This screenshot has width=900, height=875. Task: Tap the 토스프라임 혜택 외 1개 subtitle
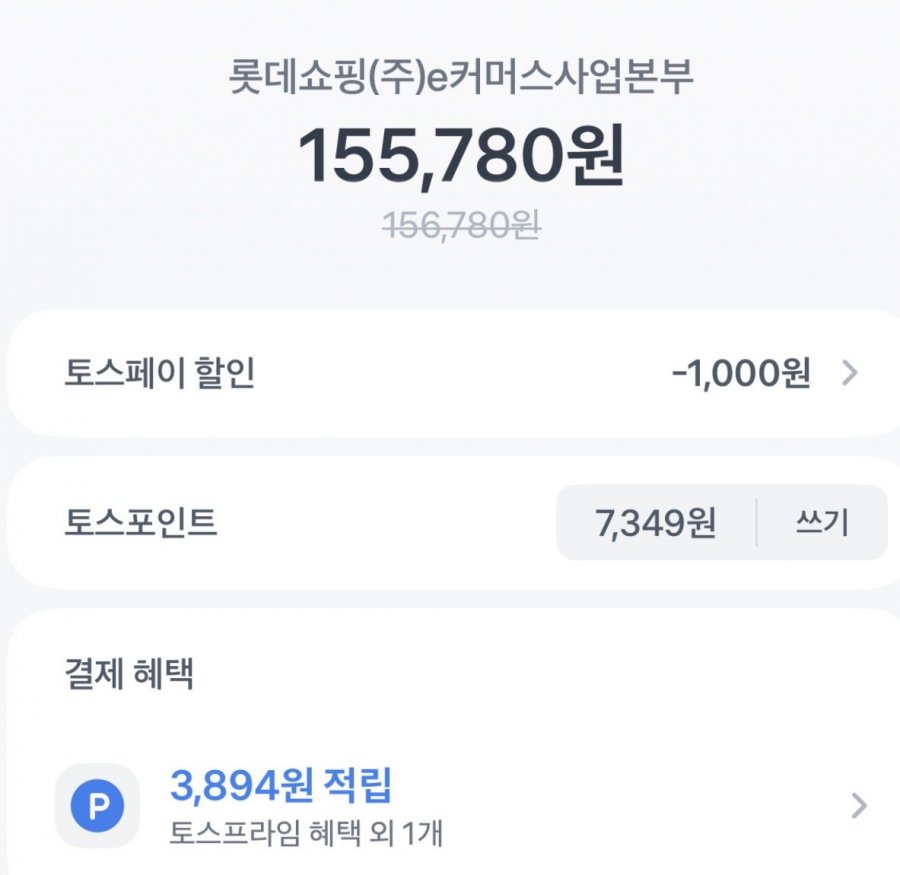305,831
